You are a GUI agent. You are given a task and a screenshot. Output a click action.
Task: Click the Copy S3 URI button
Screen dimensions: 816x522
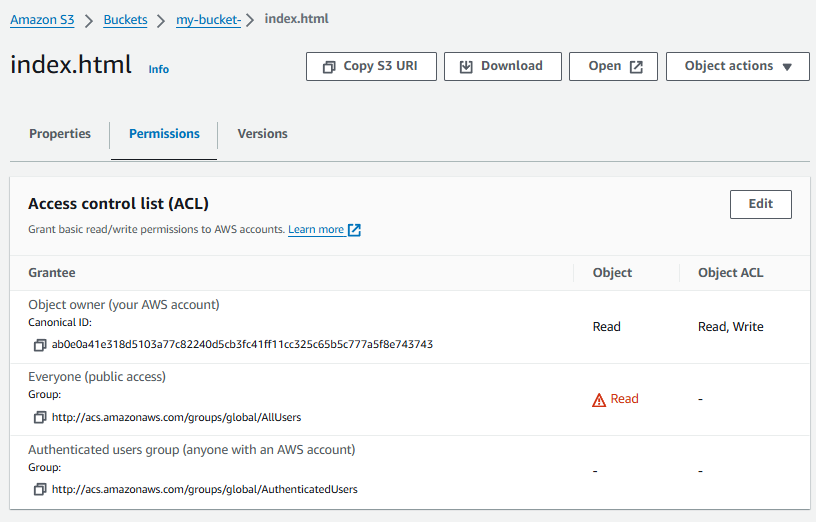coord(371,66)
